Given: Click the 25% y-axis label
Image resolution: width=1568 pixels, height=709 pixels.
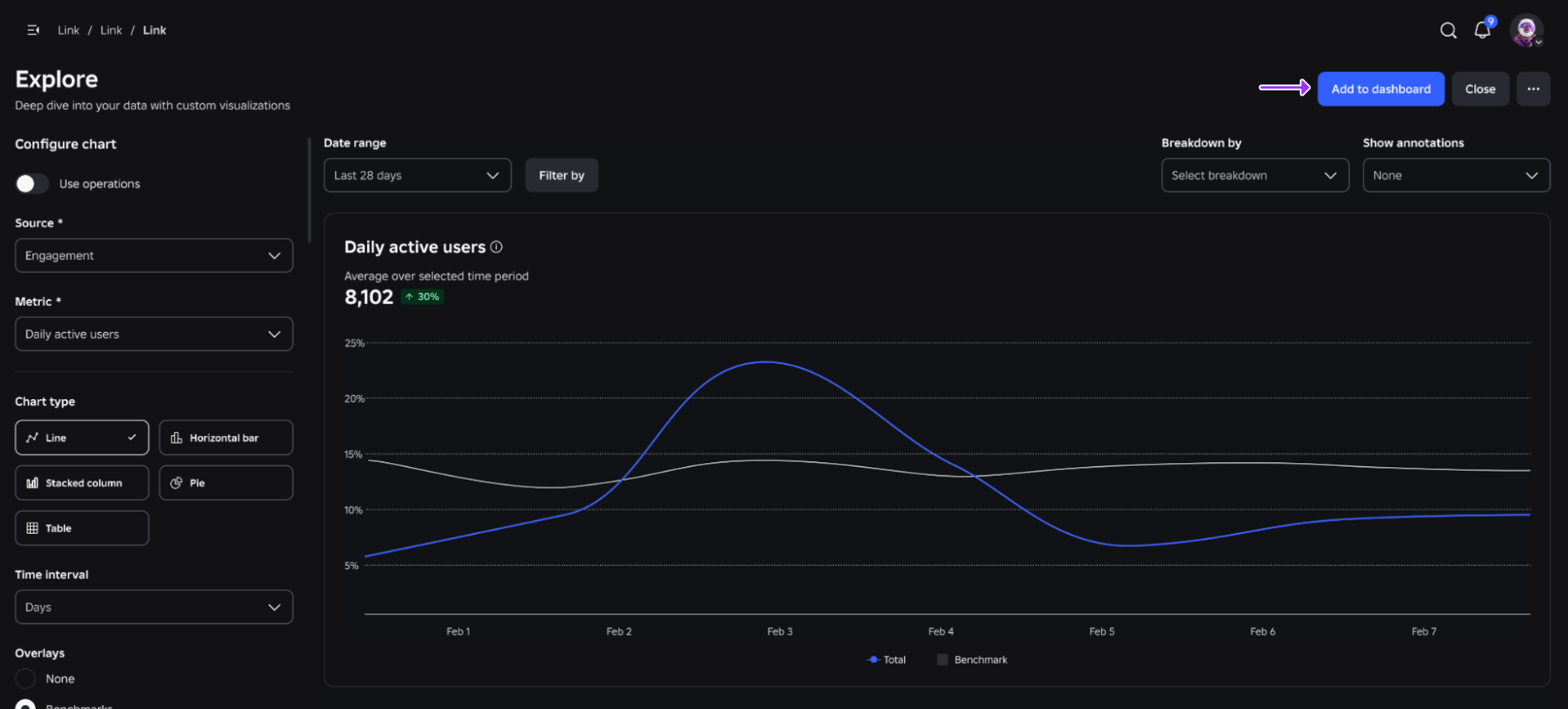Looking at the screenshot, I should click(x=354, y=343).
